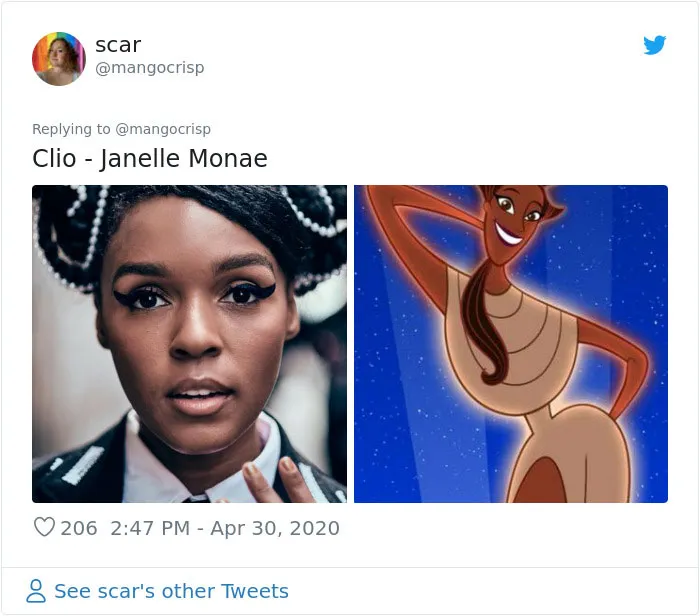Screen dimensions: 700x616
Task: Open the 2:47 PM time link
Action: pos(150,528)
